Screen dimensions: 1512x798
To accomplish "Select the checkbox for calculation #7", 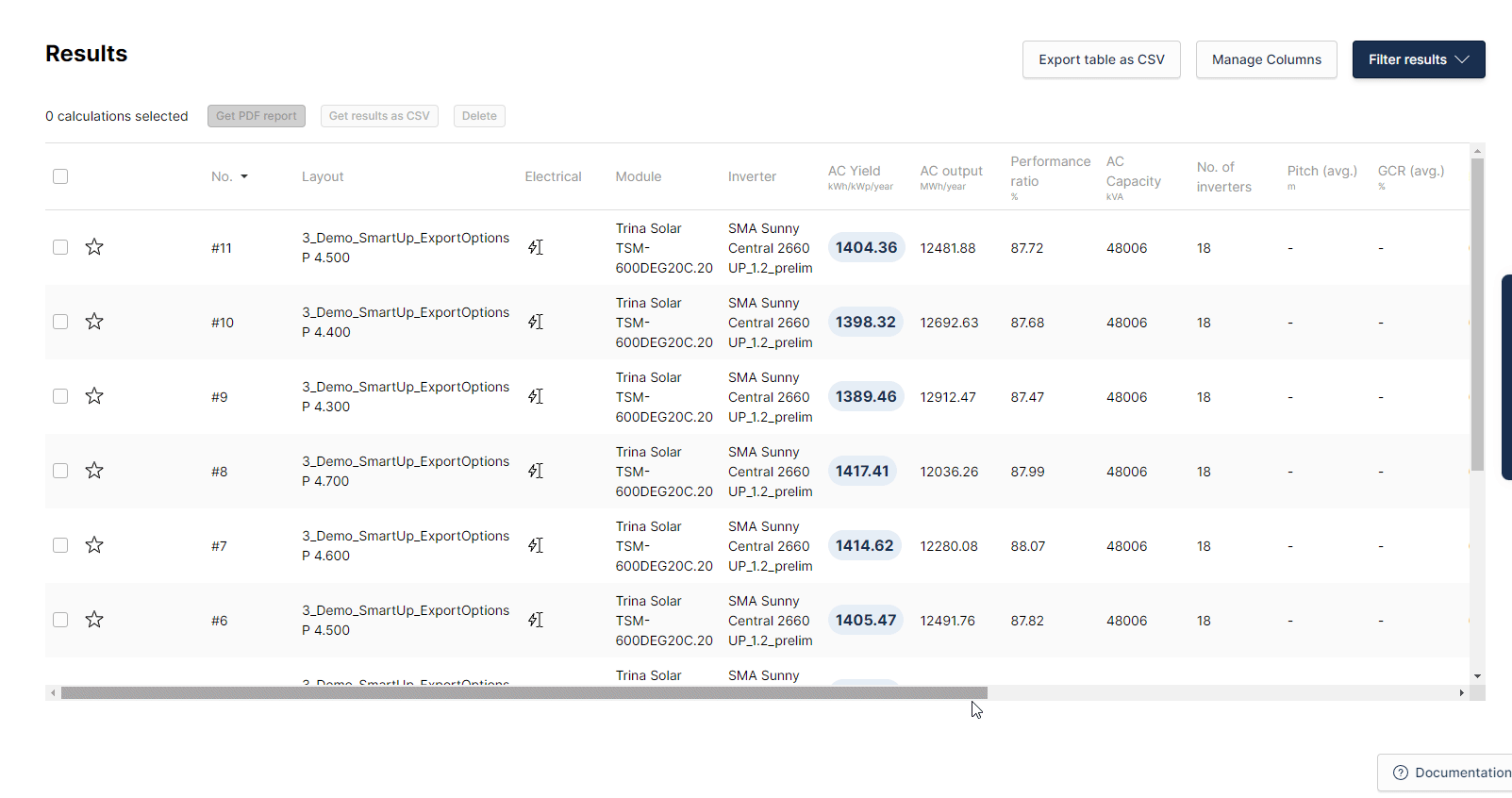I will pos(60,545).
